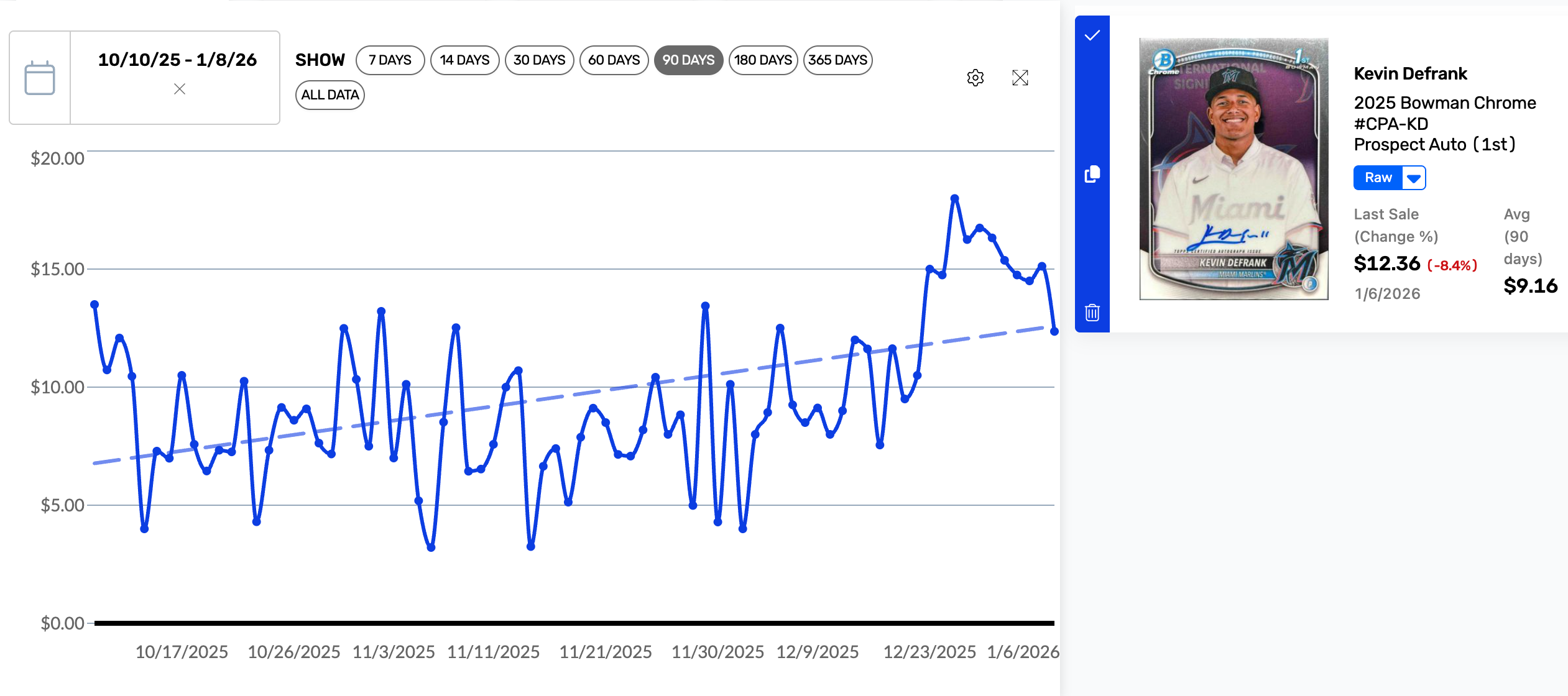The height and width of the screenshot is (696, 1568).
Task: Open Kevin Defrank card thumbnail
Action: [x=1234, y=169]
